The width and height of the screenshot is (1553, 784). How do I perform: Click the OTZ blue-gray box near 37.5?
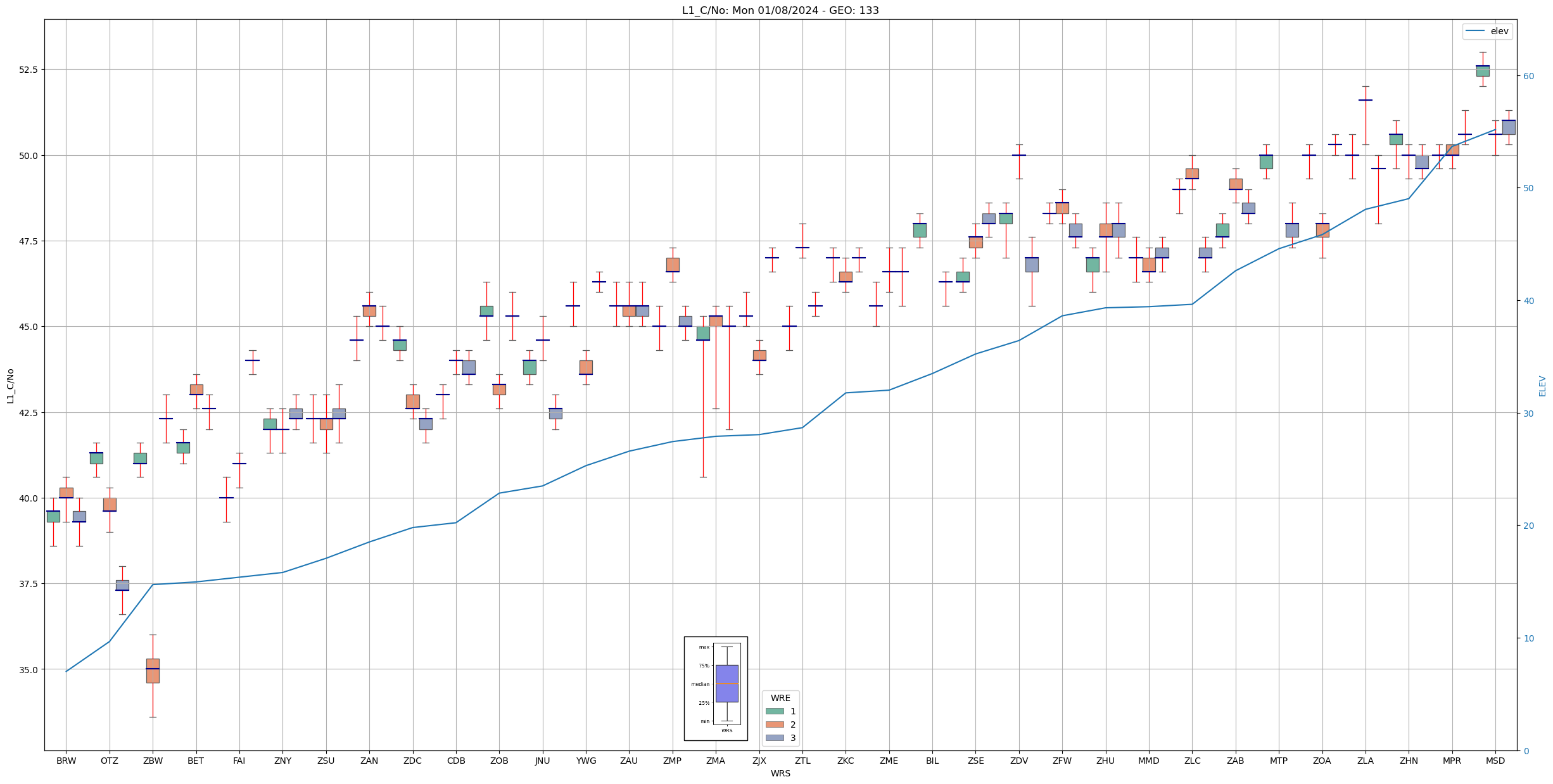(x=122, y=585)
